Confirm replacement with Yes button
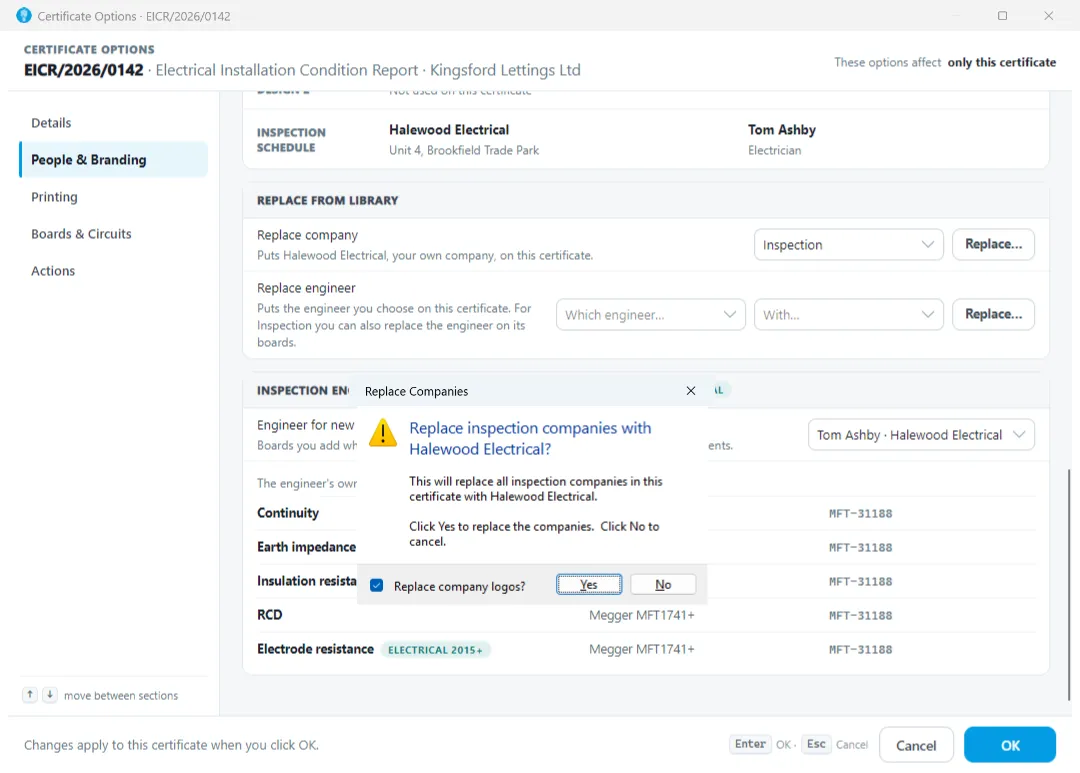1080x773 pixels. (589, 584)
